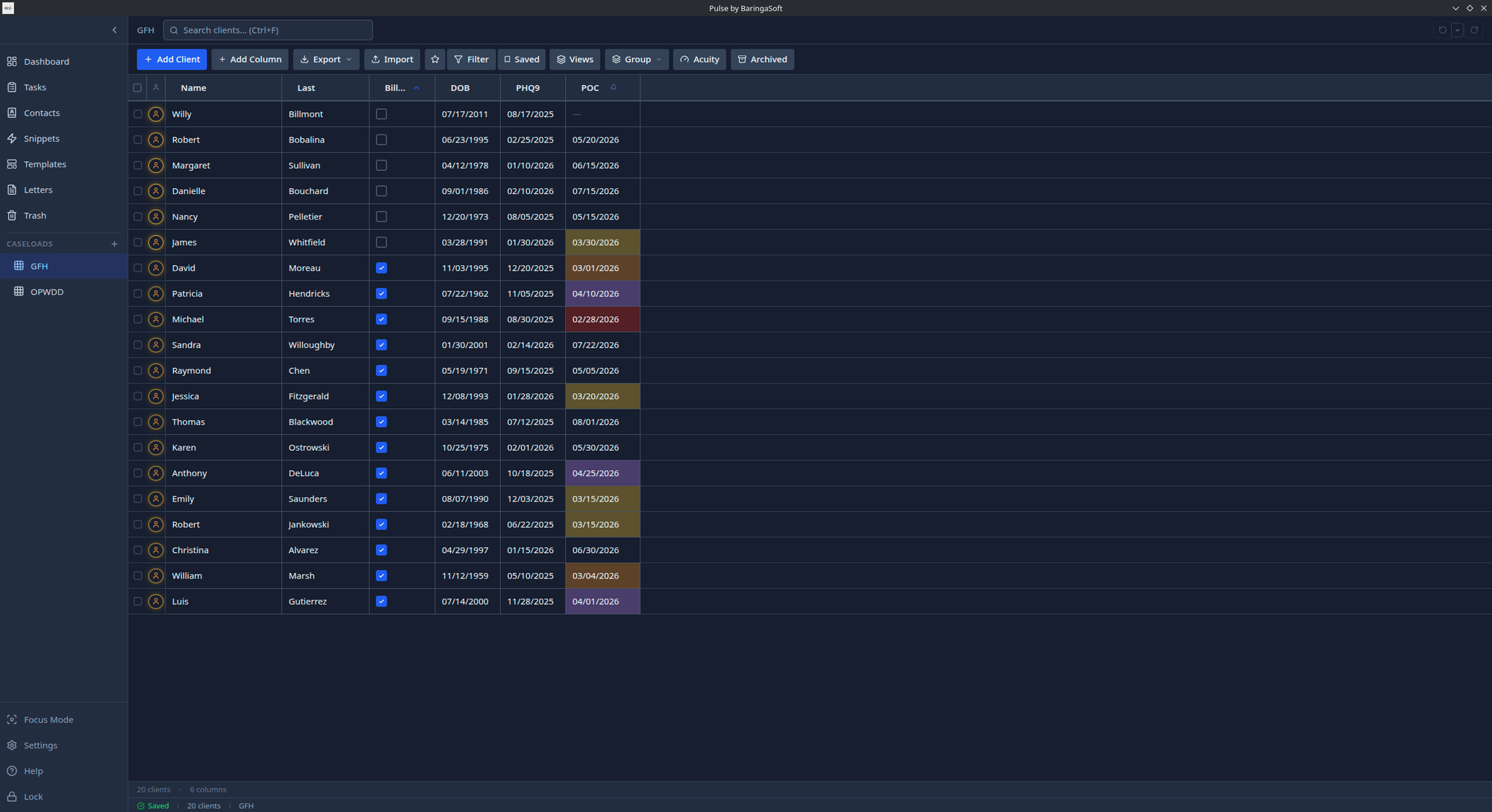Select the row checkbox for Nancy Pelletier
This screenshot has width=1492, height=812.
pos(137,216)
